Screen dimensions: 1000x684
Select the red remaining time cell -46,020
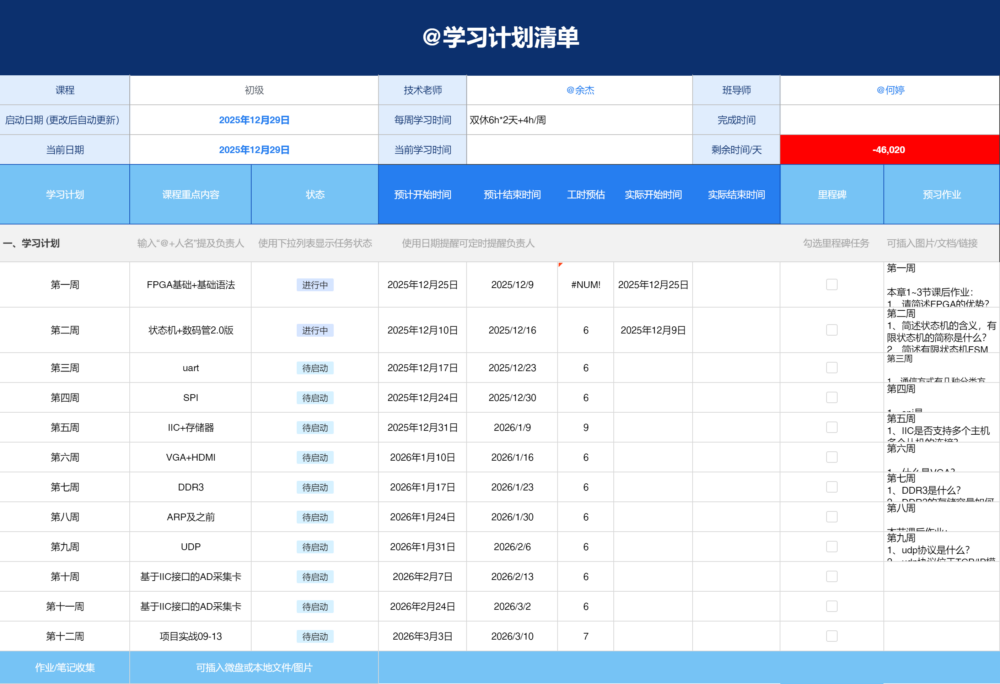point(889,149)
